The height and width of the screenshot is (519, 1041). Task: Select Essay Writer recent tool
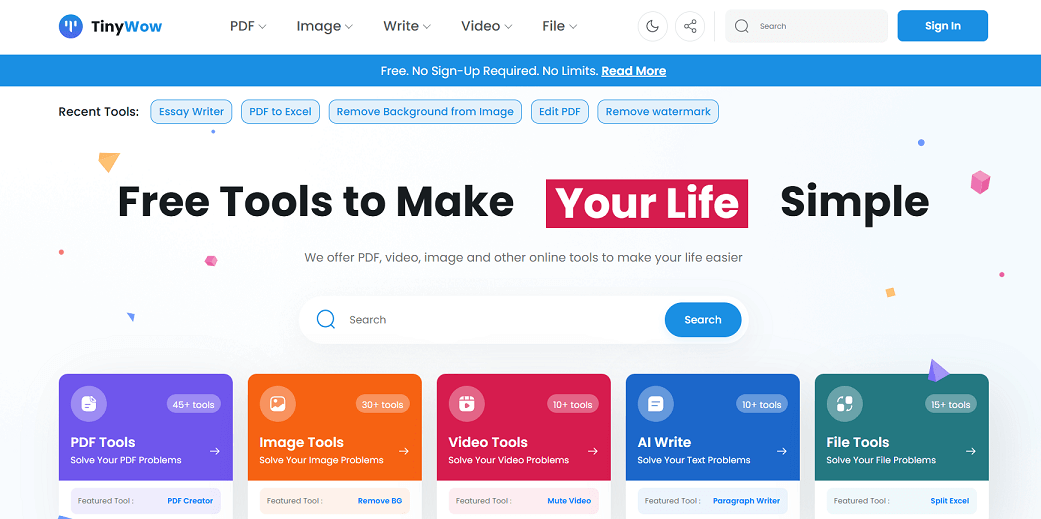pos(191,112)
